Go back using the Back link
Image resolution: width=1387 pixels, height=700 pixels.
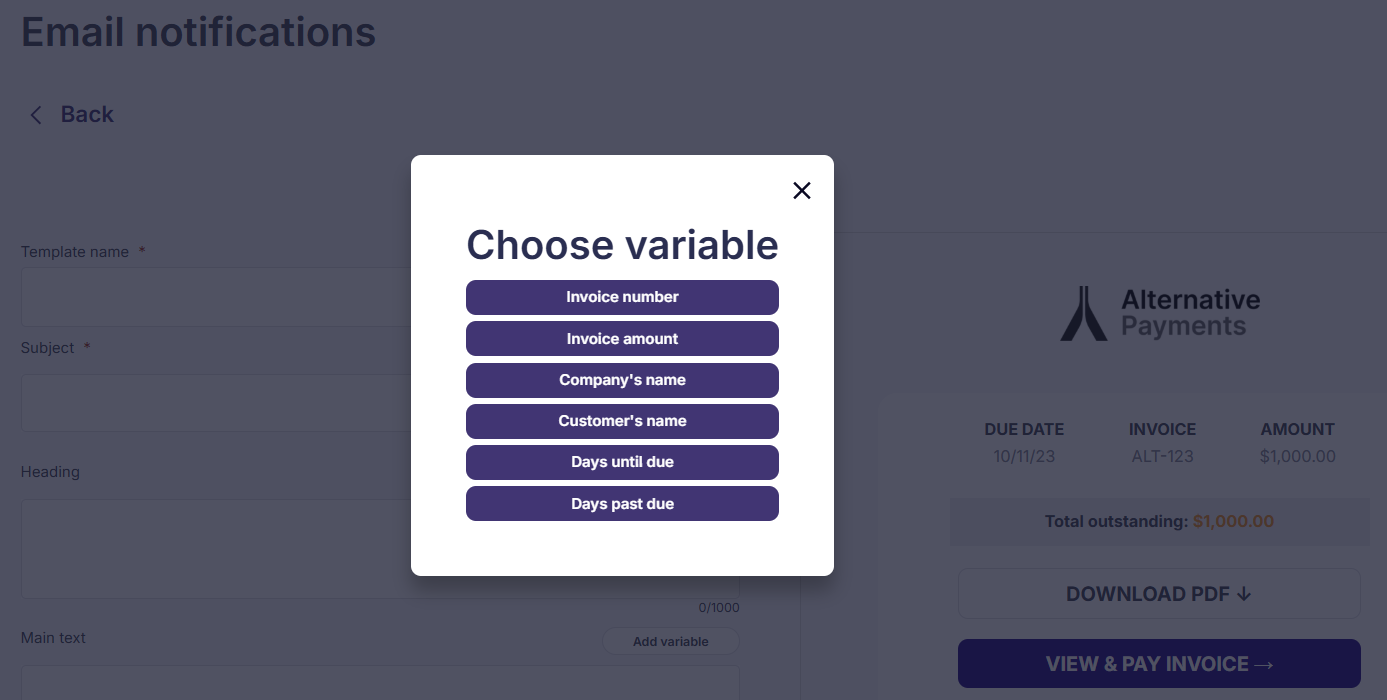[x=87, y=114]
